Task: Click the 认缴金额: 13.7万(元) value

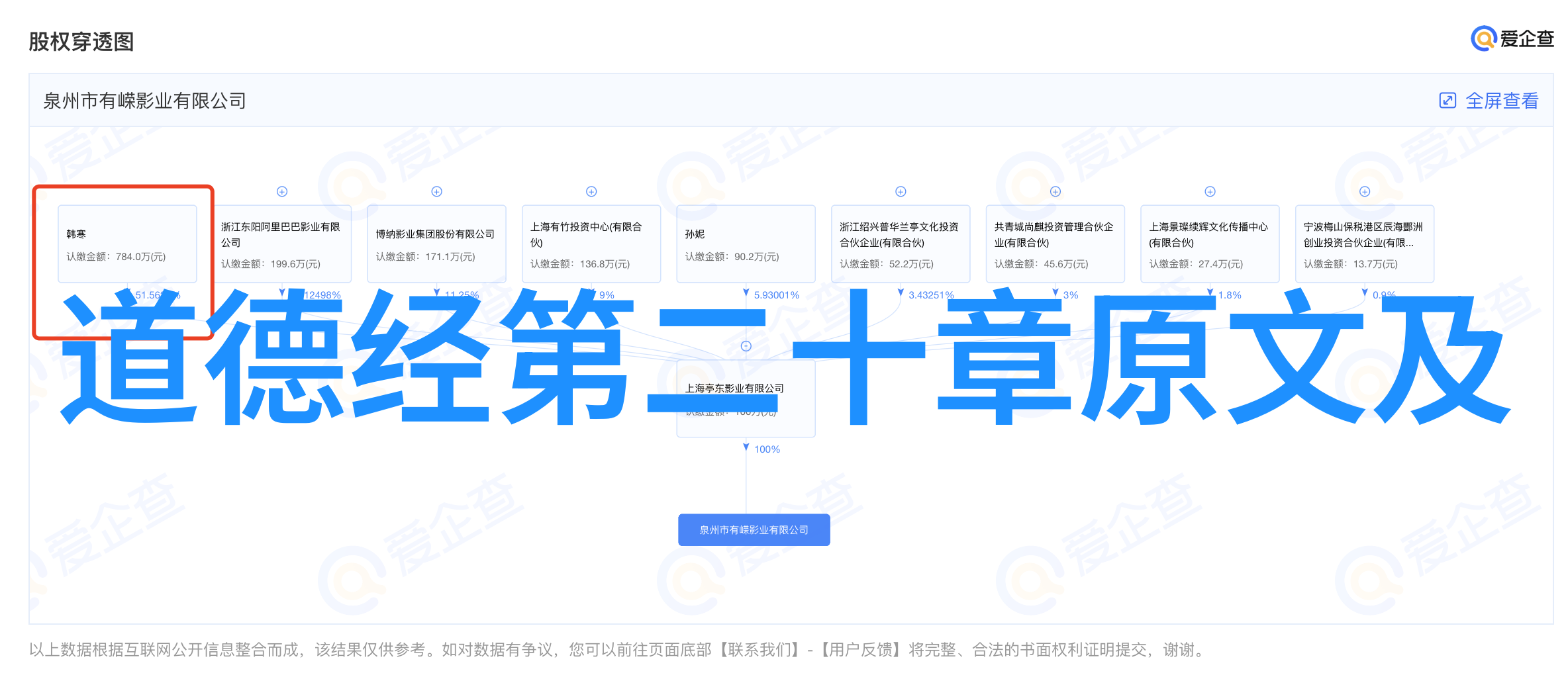Action: [1351, 264]
